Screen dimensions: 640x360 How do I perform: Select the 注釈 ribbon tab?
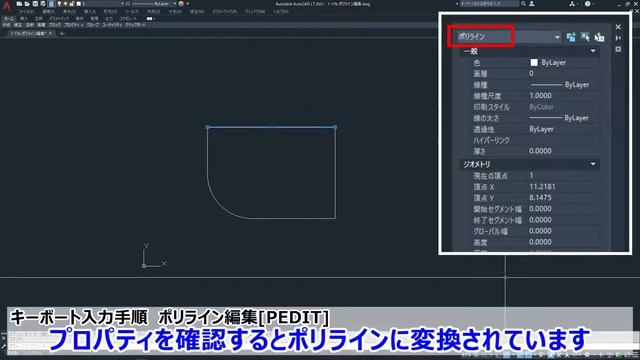coord(38,18)
